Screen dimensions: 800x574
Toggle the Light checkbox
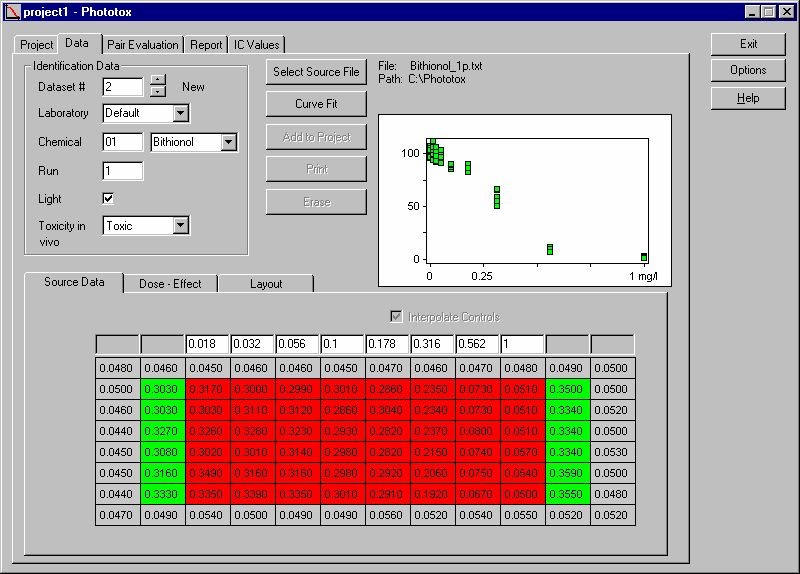pos(108,198)
